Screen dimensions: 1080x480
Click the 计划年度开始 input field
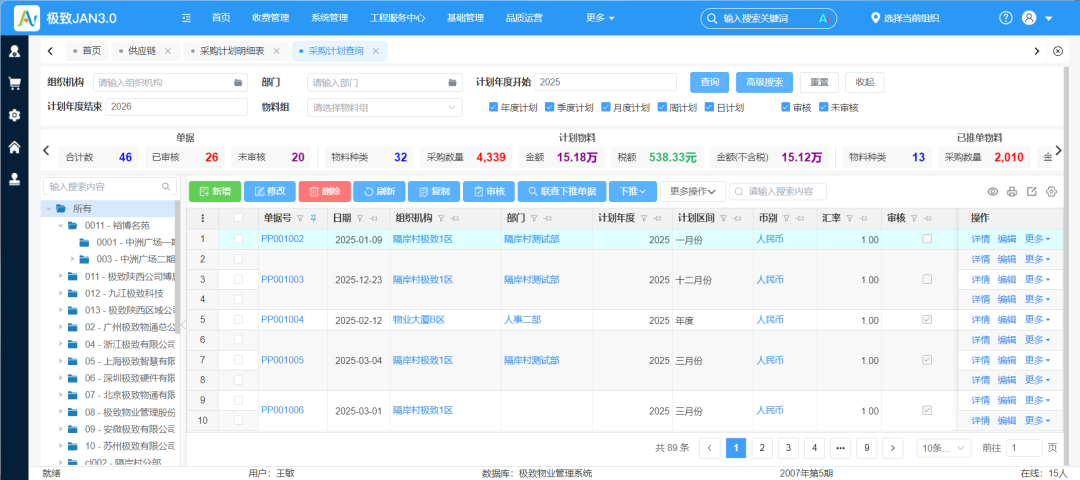tap(605, 82)
